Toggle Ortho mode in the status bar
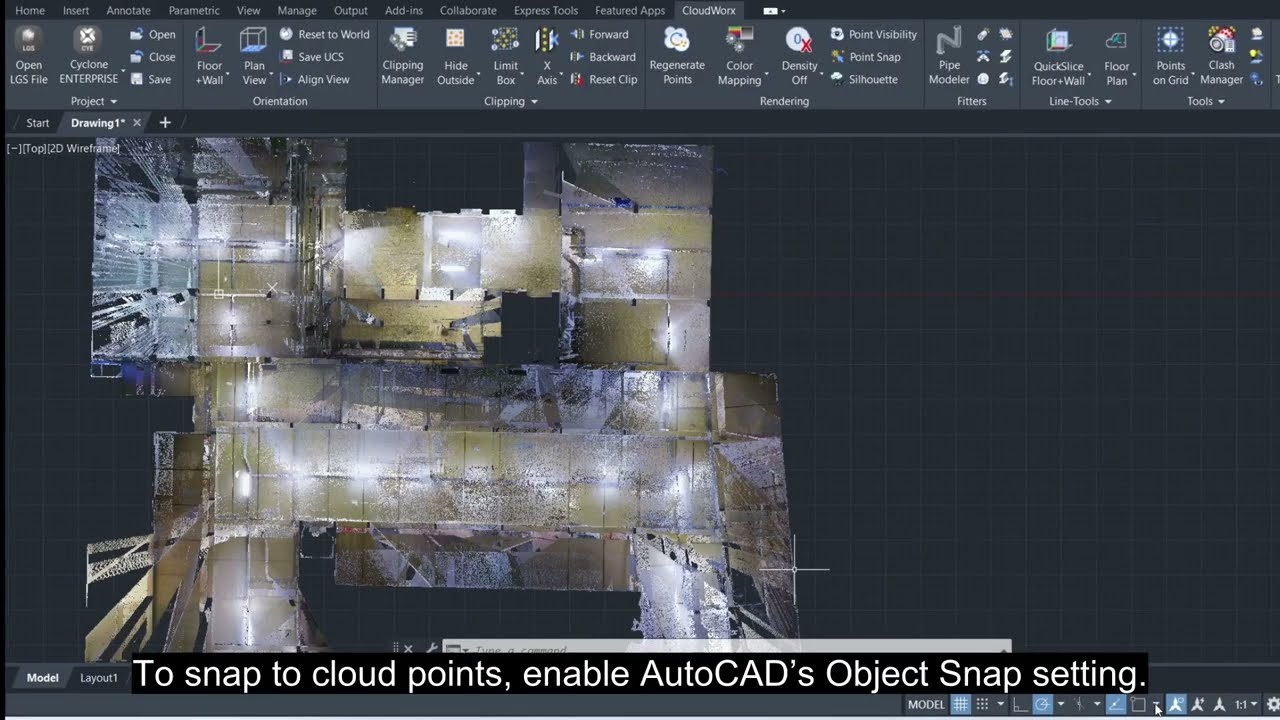Viewport: 1280px width, 720px height. (1020, 704)
